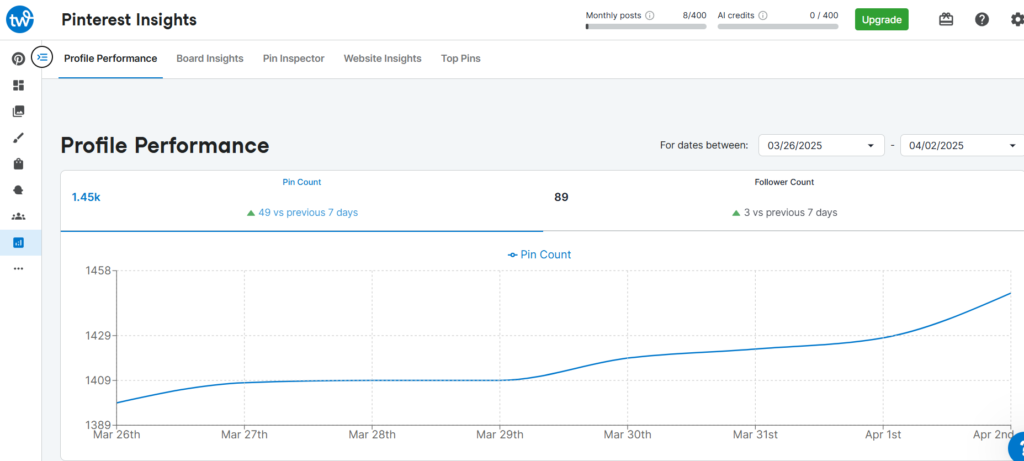The height and width of the screenshot is (461, 1024).
Task: Click the green Upgrade button
Action: (882, 20)
